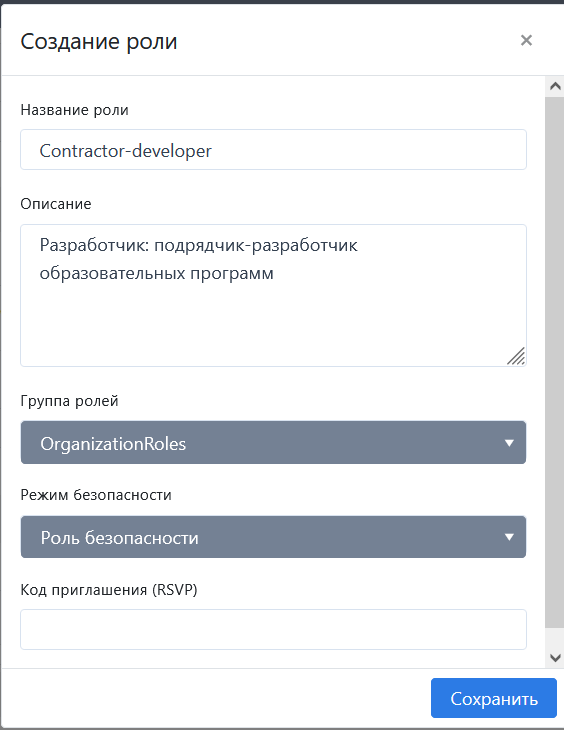This screenshot has height=730, width=564.
Task: Click the Код приглашения (RSVP) label
Action: [109, 590]
